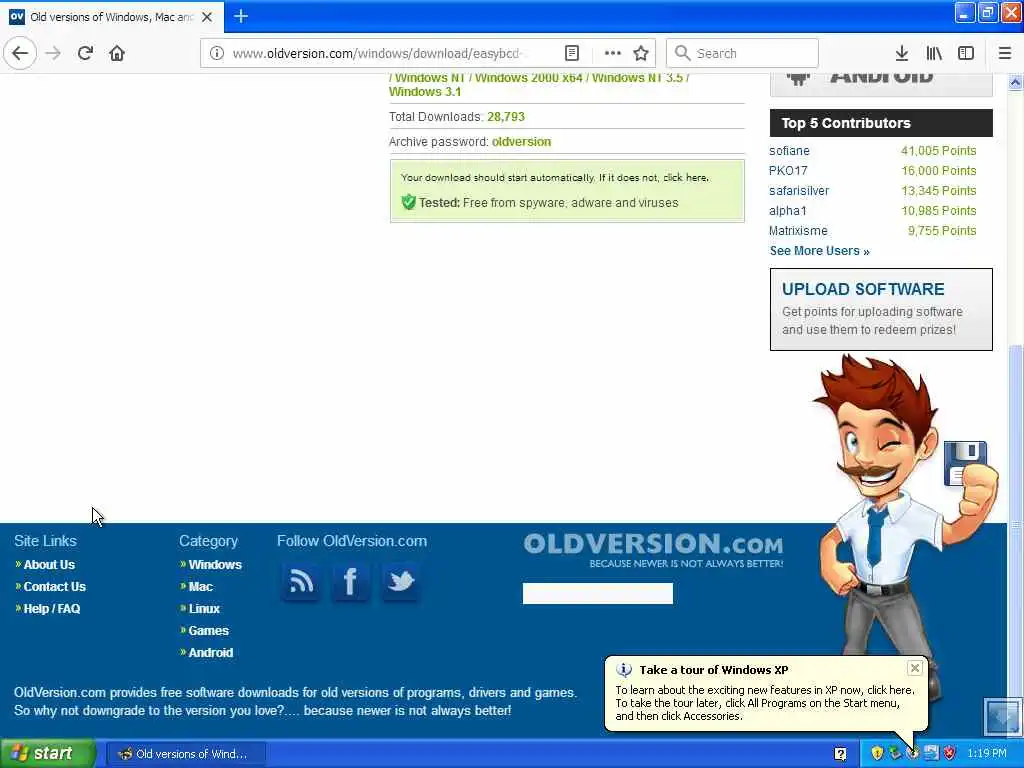
Task: Click the yellow security shield tray icon
Action: click(x=877, y=753)
